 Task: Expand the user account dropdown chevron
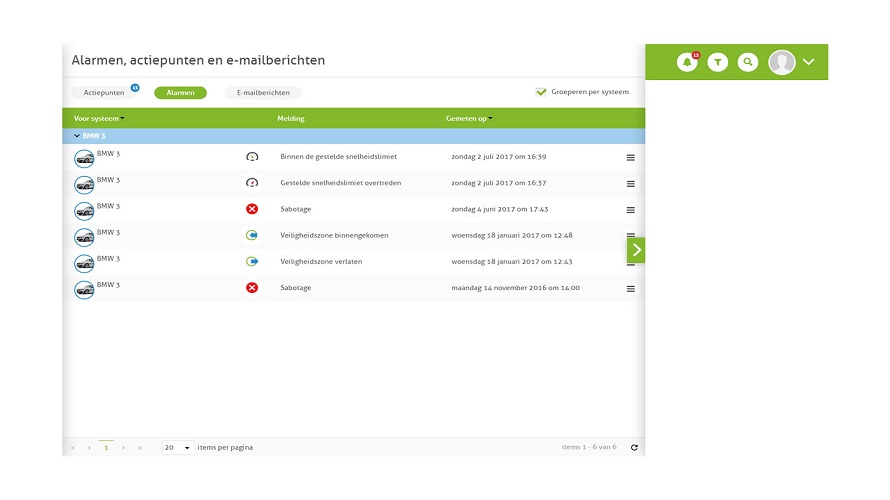click(x=809, y=62)
